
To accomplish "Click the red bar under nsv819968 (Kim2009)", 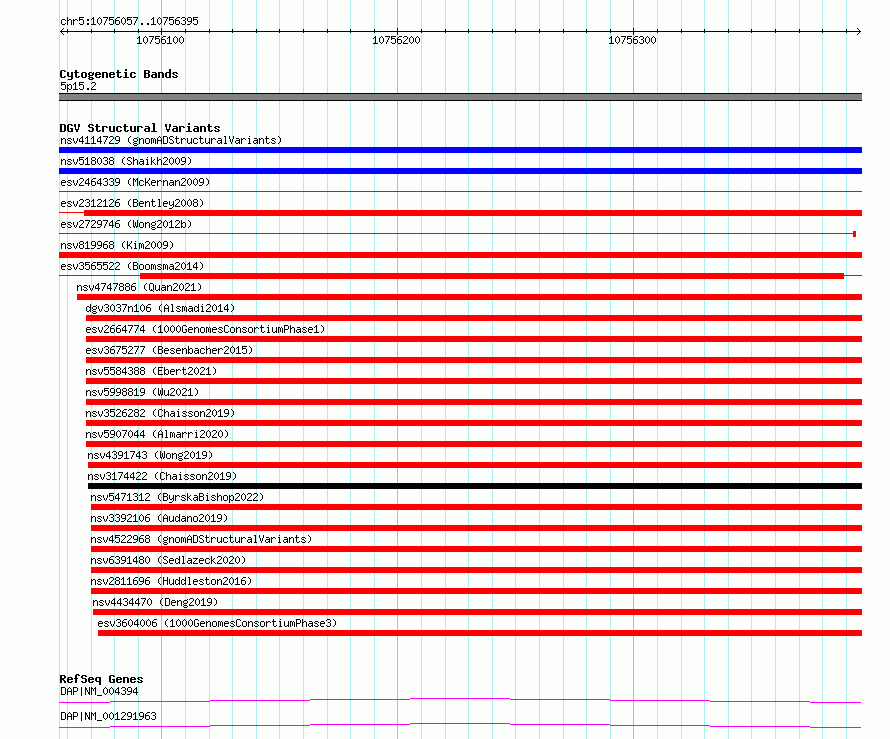I will (460, 255).
